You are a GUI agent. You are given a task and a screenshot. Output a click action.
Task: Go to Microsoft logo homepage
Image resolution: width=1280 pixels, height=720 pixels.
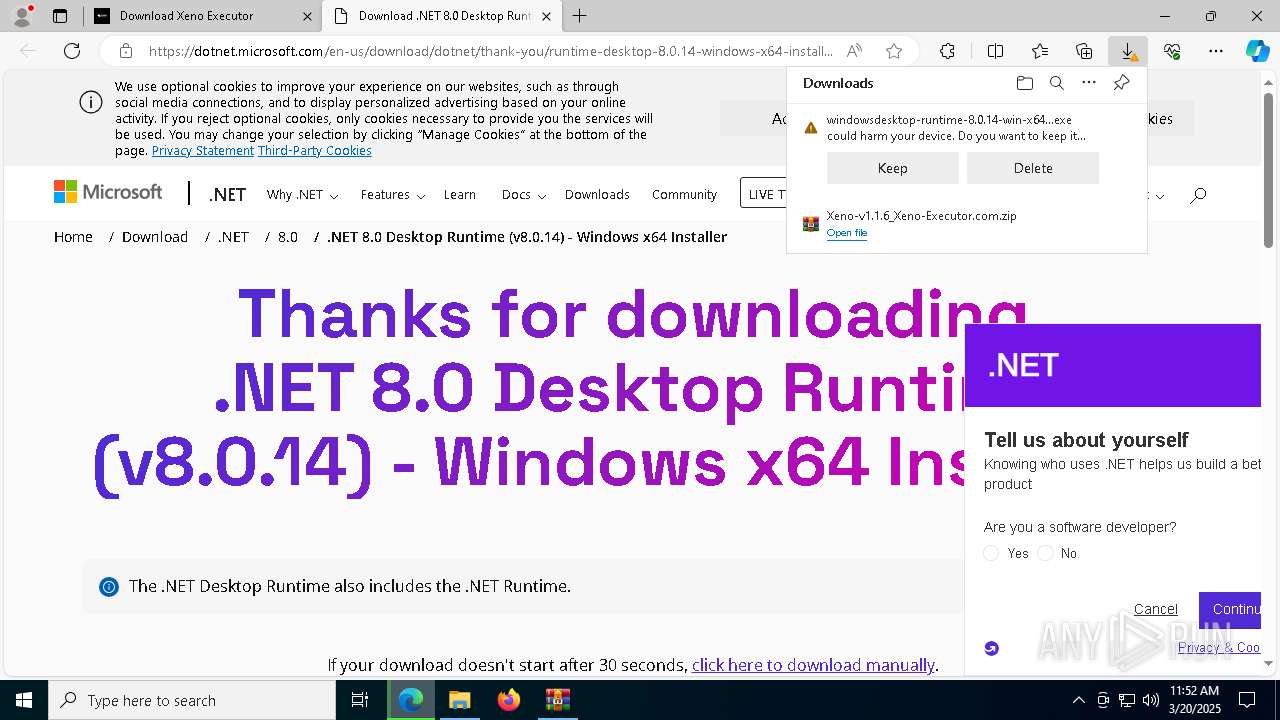[108, 192]
